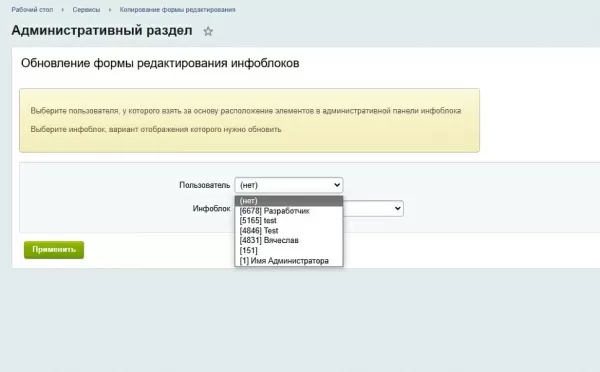
Task: Click hint text Выберите пользователя
Action: 246,111
